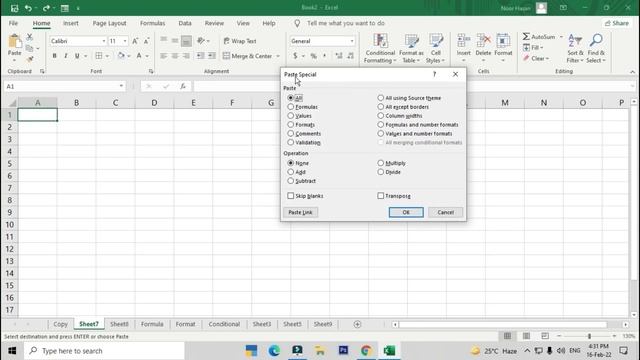
Task: Open font name Calibri dropdown
Action: tap(104, 41)
